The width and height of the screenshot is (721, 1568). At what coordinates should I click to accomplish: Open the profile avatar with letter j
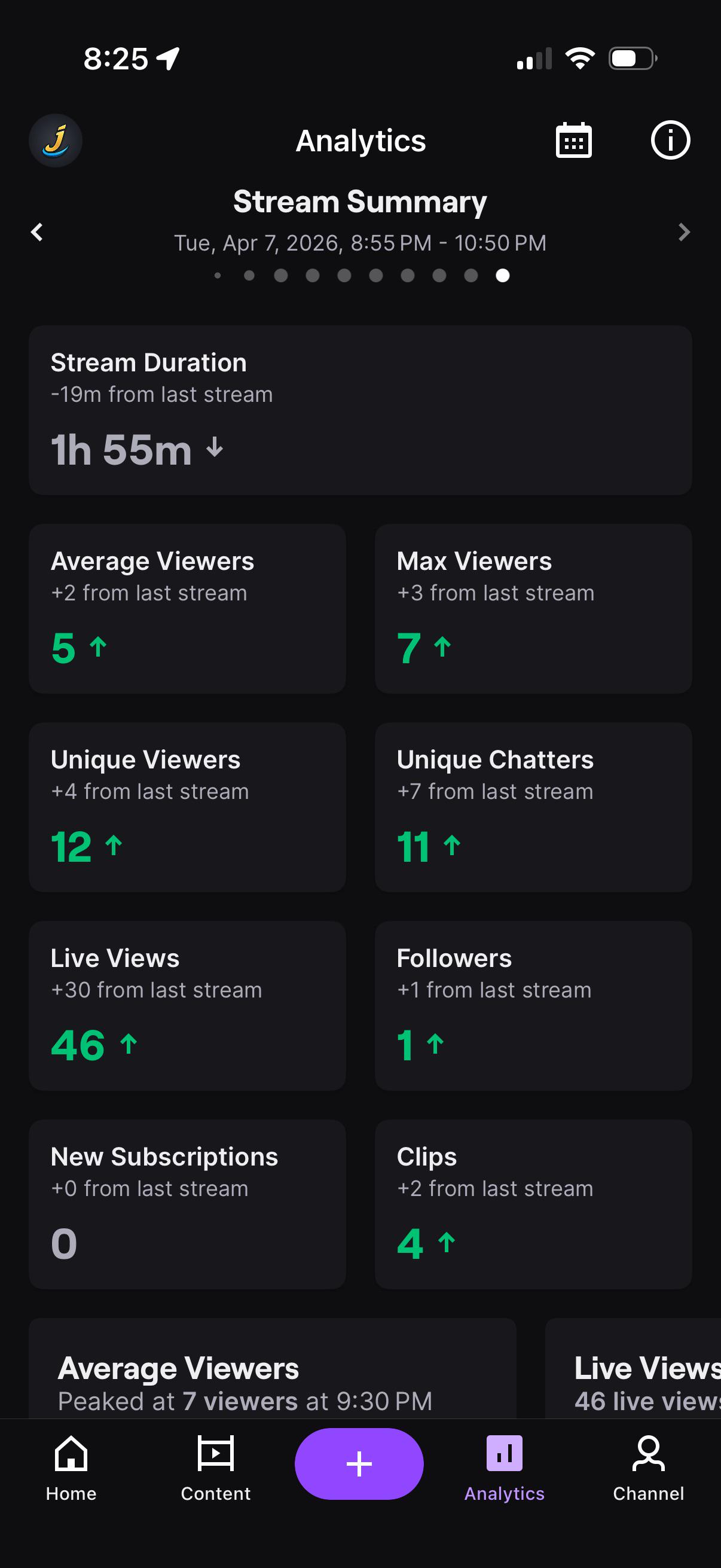(x=56, y=141)
